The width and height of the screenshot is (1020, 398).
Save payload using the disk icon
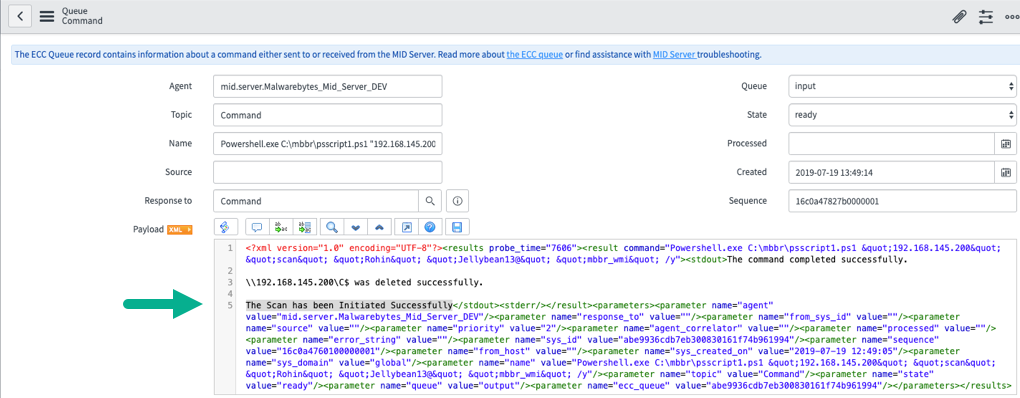[456, 228]
